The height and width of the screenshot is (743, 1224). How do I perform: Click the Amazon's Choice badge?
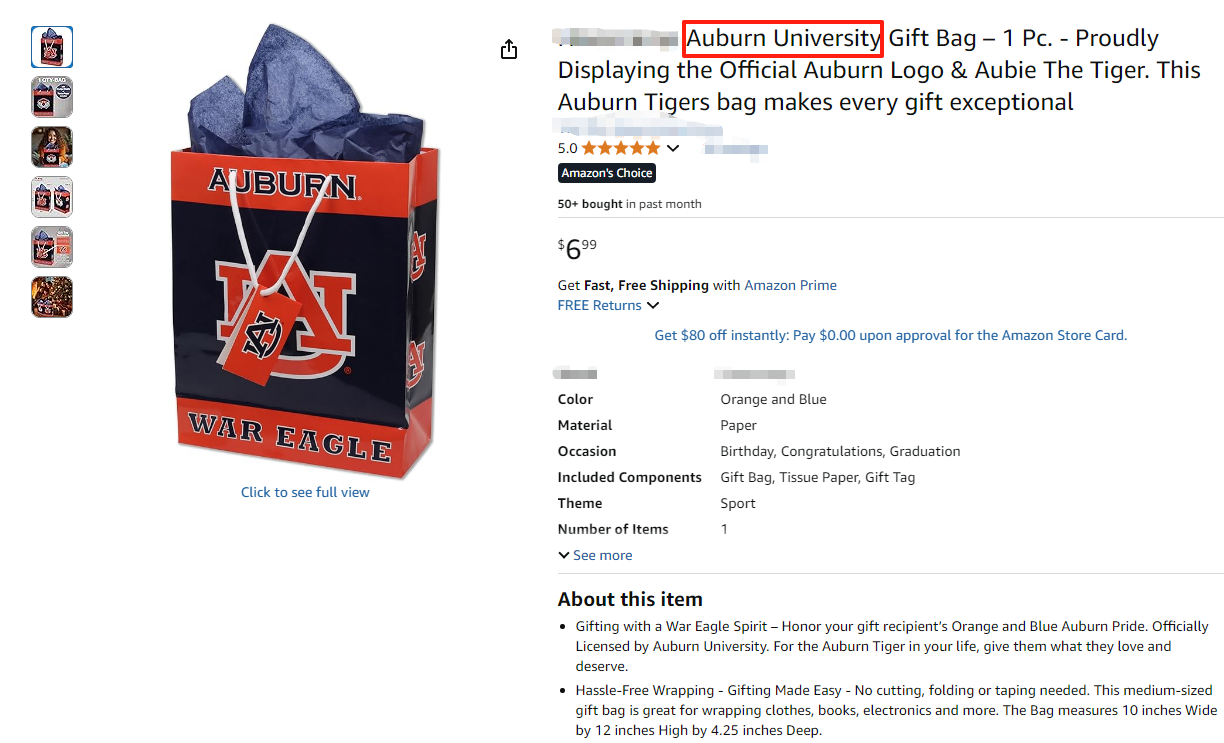tap(607, 173)
